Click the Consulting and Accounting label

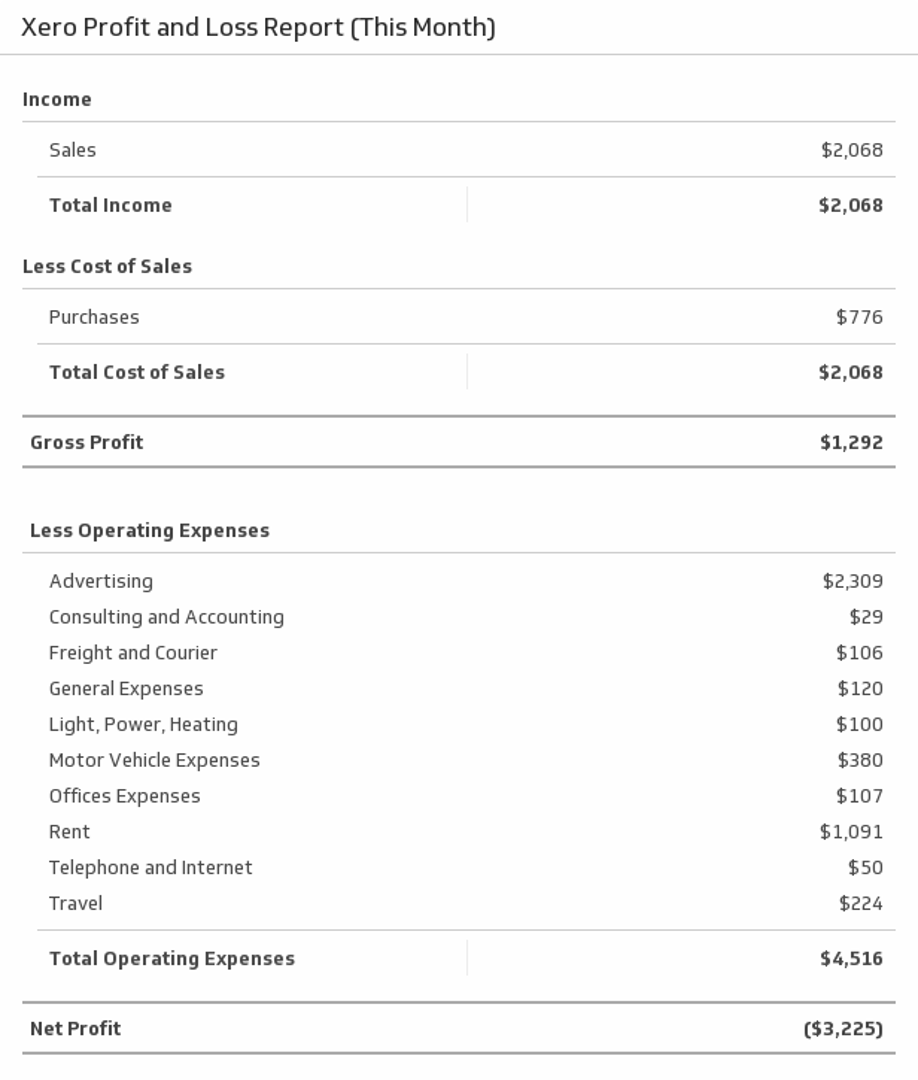(166, 617)
